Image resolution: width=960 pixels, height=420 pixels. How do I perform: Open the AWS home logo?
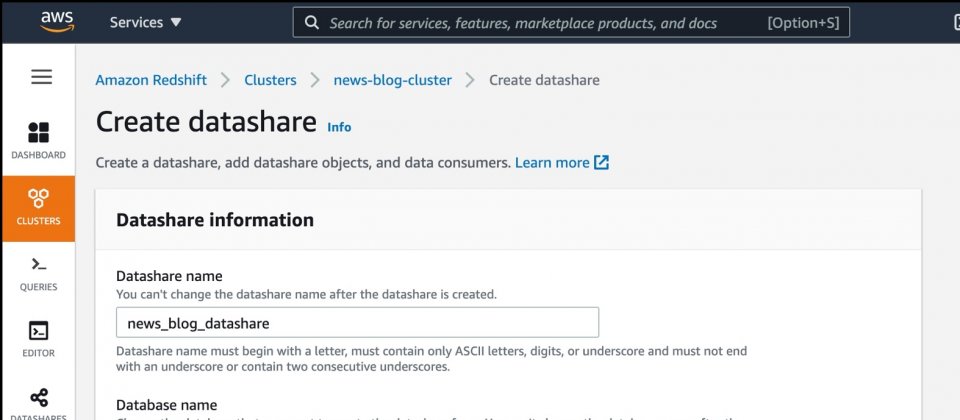(58, 22)
